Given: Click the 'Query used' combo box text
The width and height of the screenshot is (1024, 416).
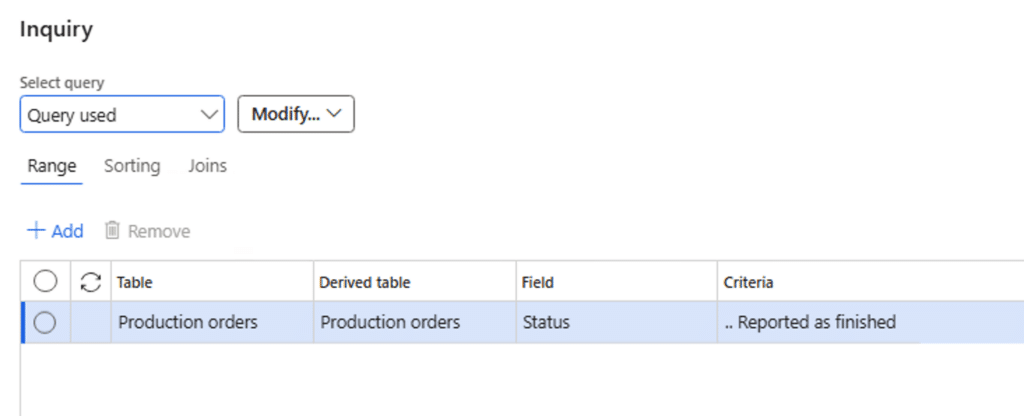Looking at the screenshot, I should pyautogui.click(x=72, y=115).
